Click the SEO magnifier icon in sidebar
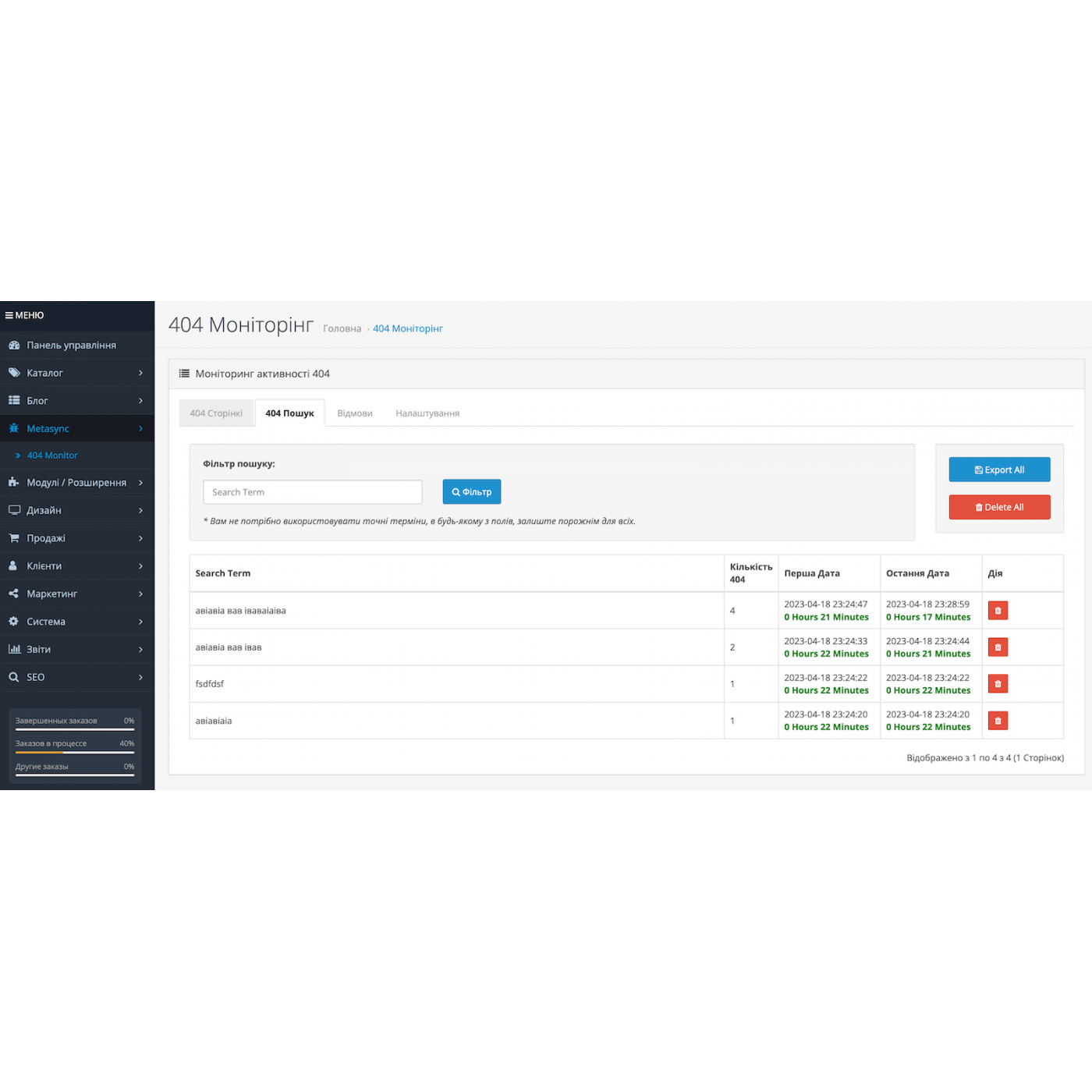 tap(14, 677)
